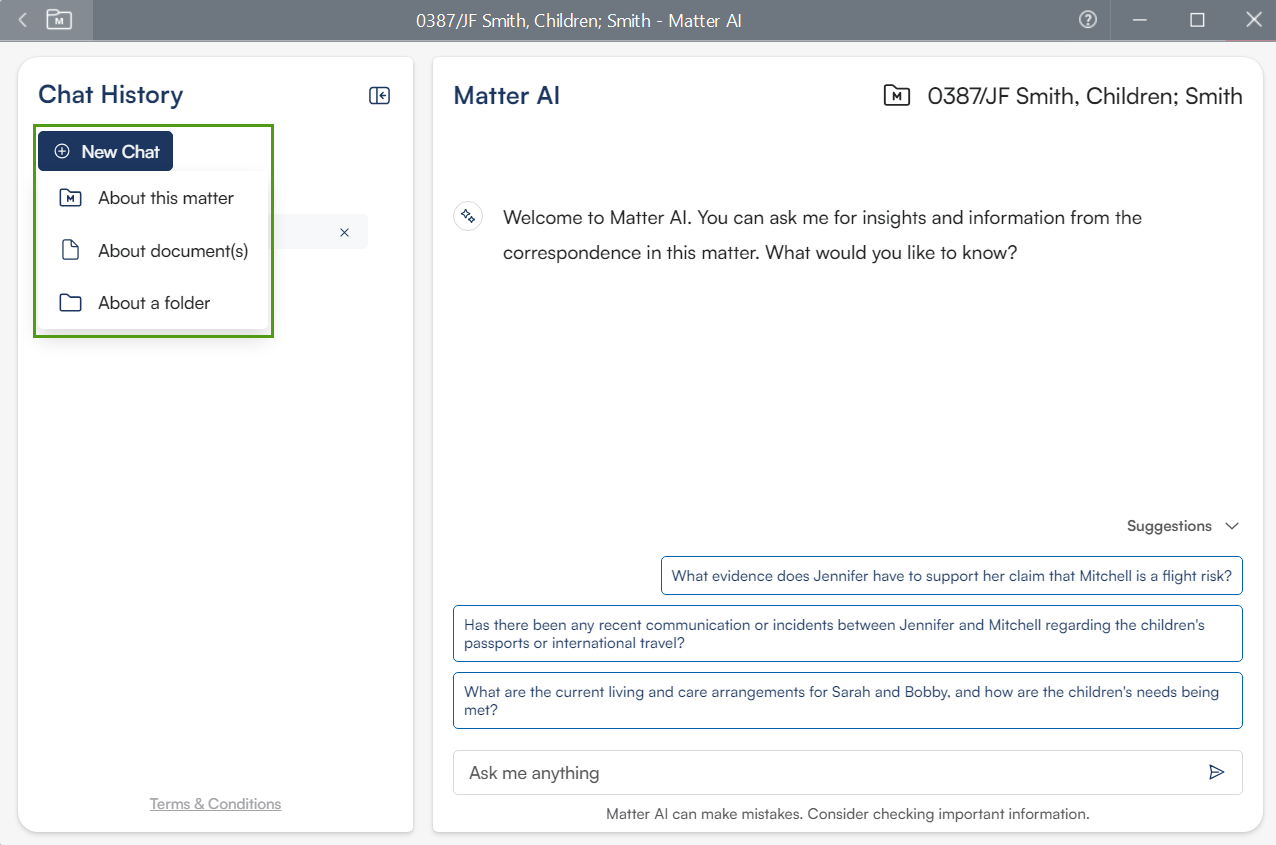Maximize the Matter AI window
The image size is (1276, 845).
pos(1197,20)
